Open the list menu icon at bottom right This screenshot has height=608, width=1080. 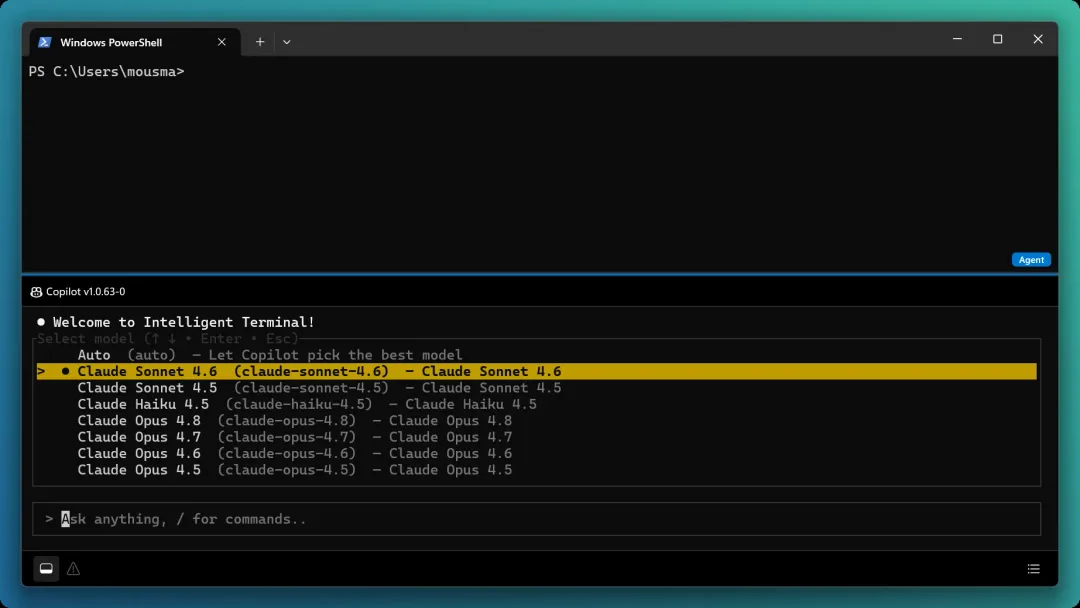click(x=1033, y=569)
